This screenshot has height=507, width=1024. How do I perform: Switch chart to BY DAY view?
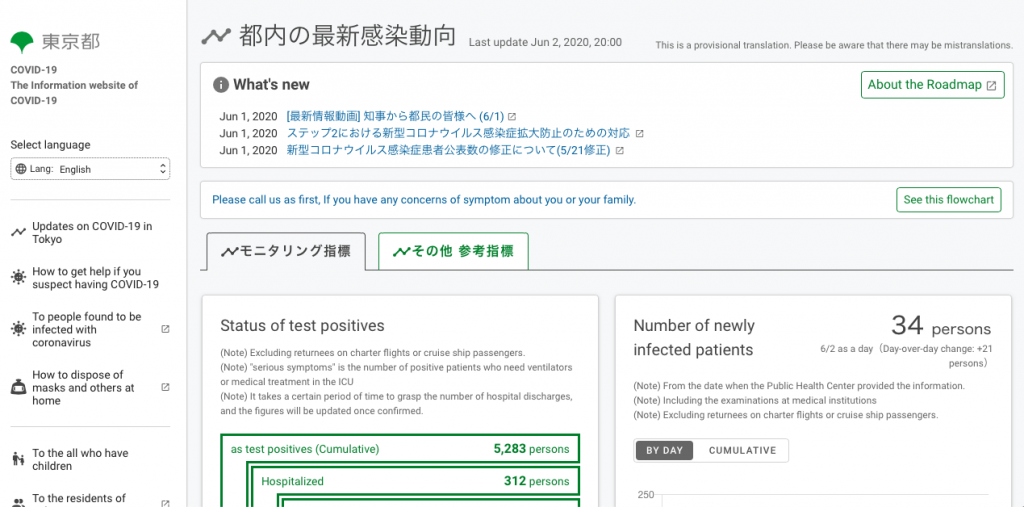tap(664, 451)
